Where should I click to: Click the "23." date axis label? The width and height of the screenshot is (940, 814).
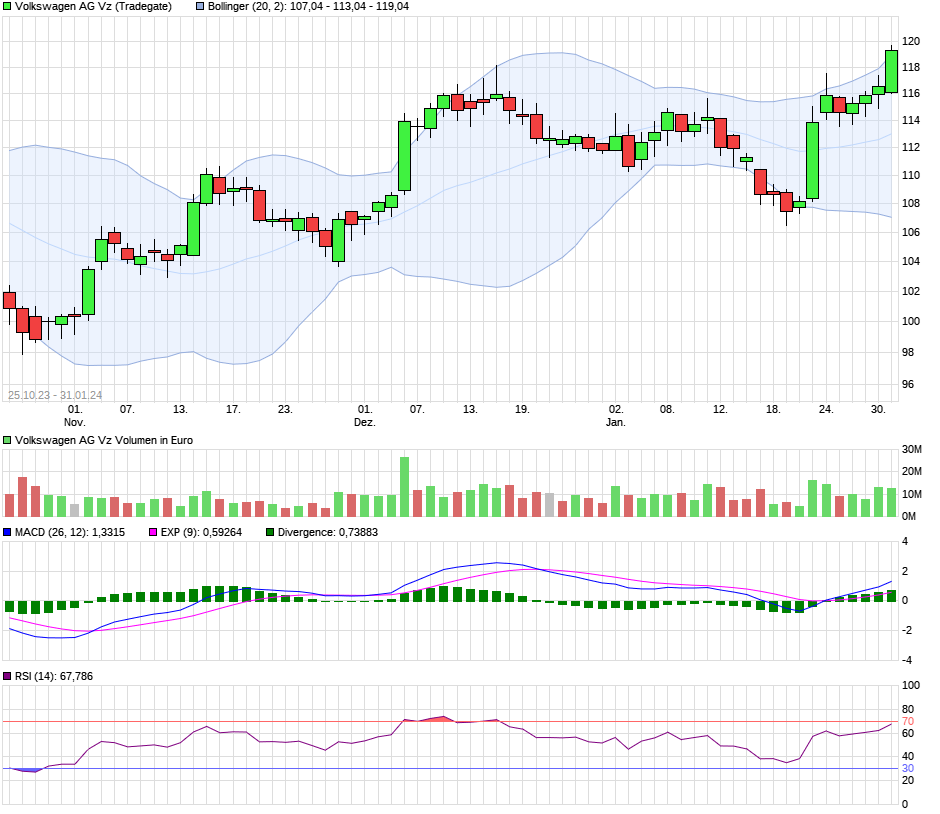pos(285,409)
